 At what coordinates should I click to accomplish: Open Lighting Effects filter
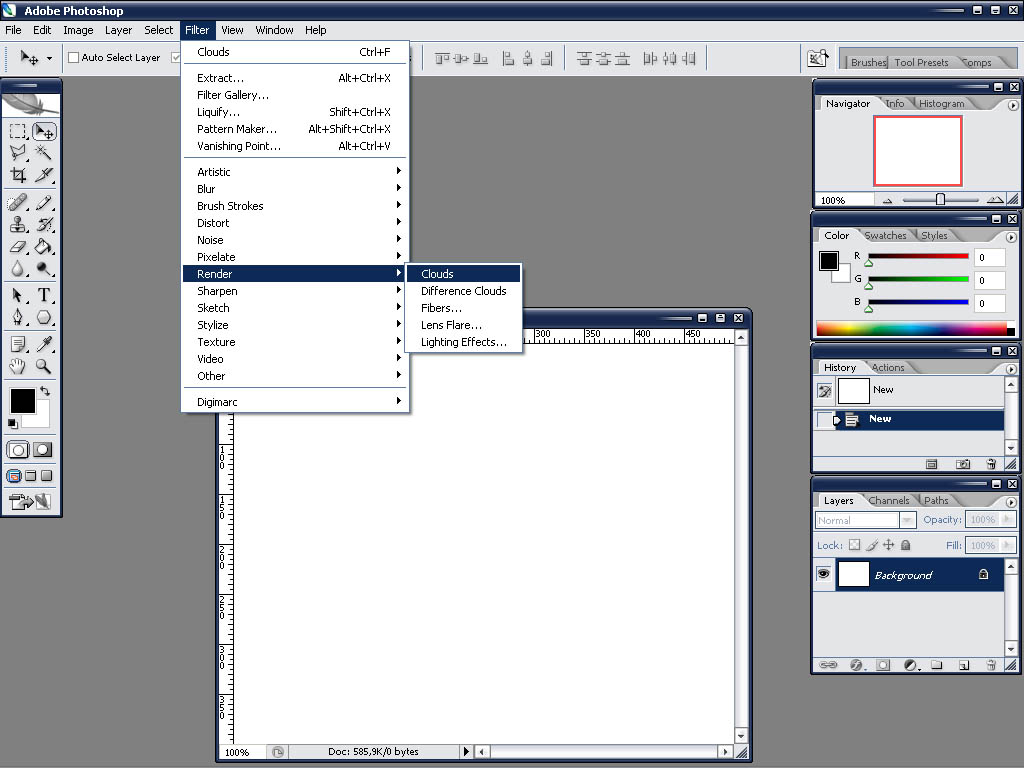pos(463,342)
